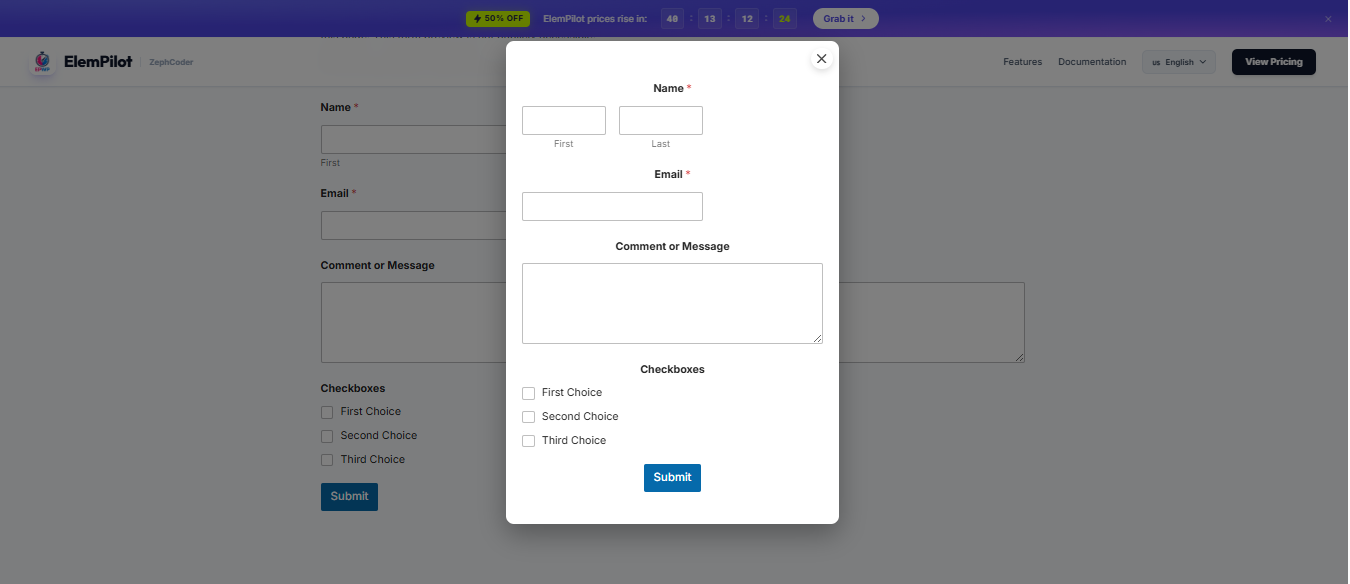1350x584 pixels.
Task: Click the background page Email field
Action: pos(413,225)
